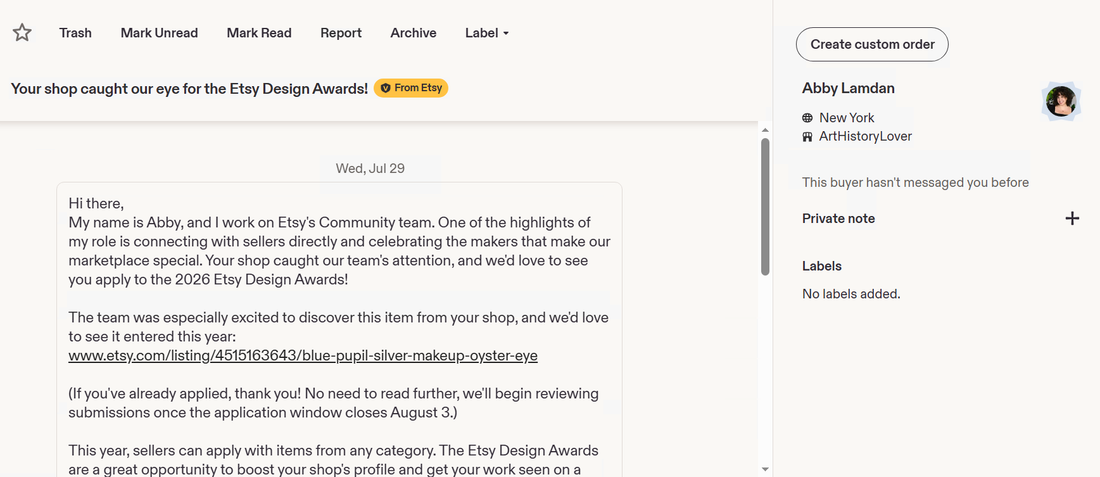
Task: Click the scrollbar up arrow
Action: pos(765,130)
